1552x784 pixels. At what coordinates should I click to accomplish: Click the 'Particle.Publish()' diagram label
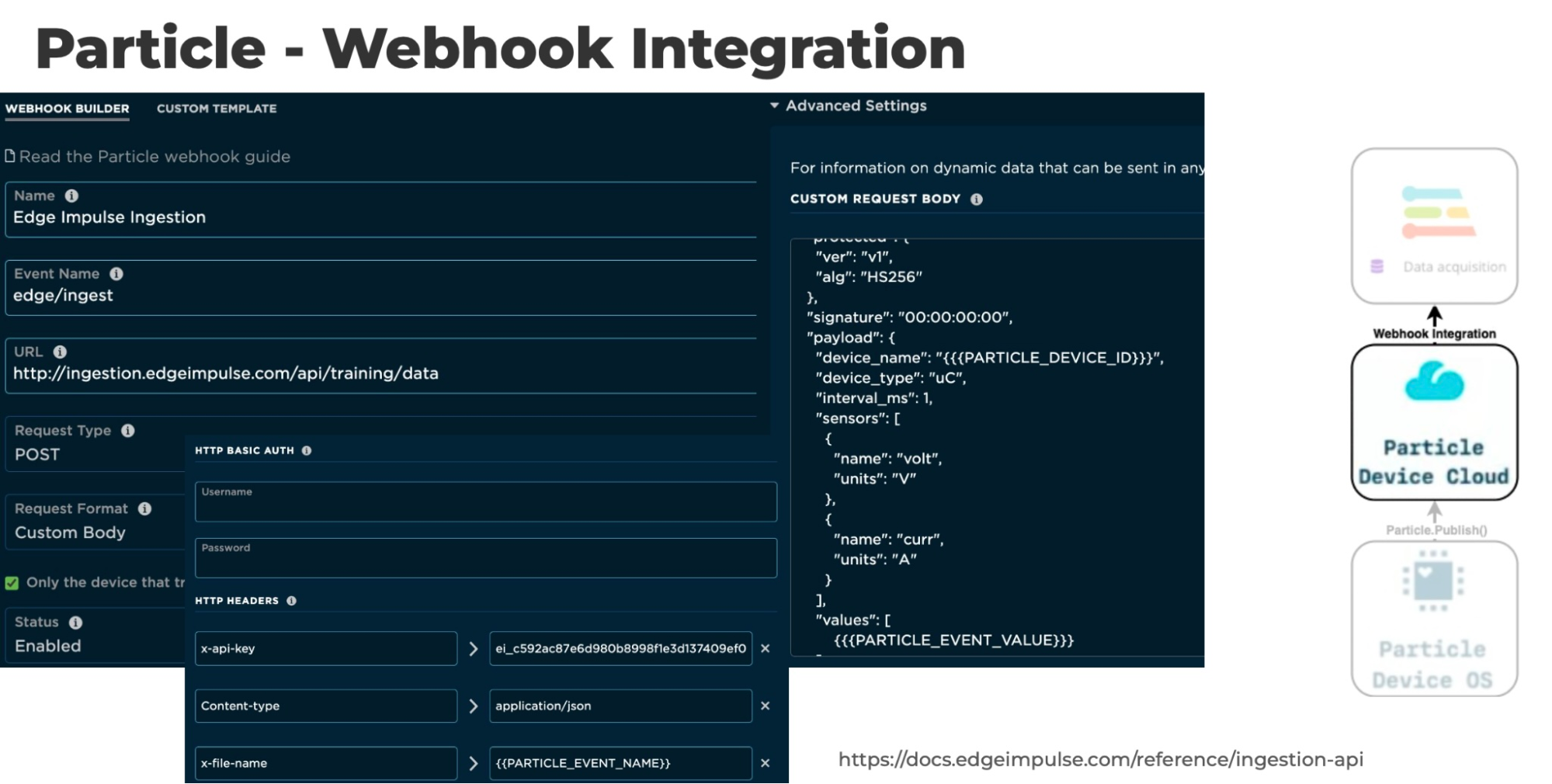[x=1436, y=530]
